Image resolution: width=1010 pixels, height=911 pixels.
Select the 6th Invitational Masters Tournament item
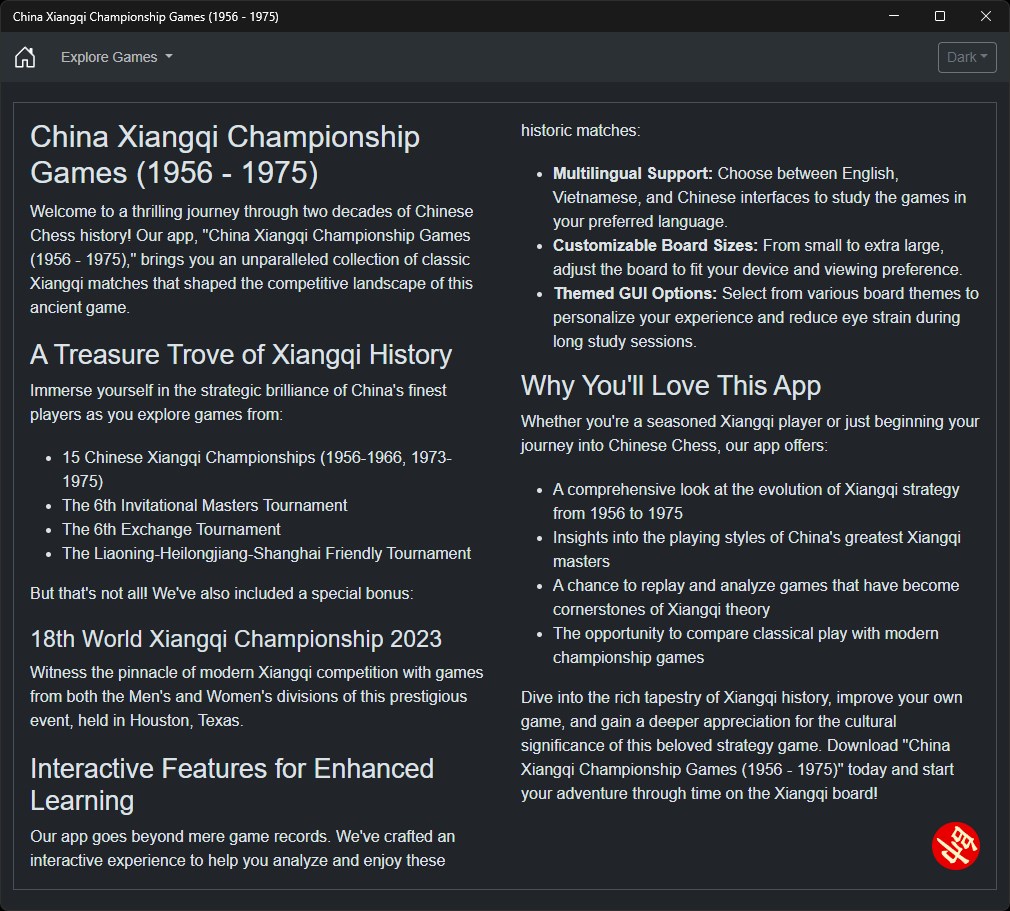[205, 505]
